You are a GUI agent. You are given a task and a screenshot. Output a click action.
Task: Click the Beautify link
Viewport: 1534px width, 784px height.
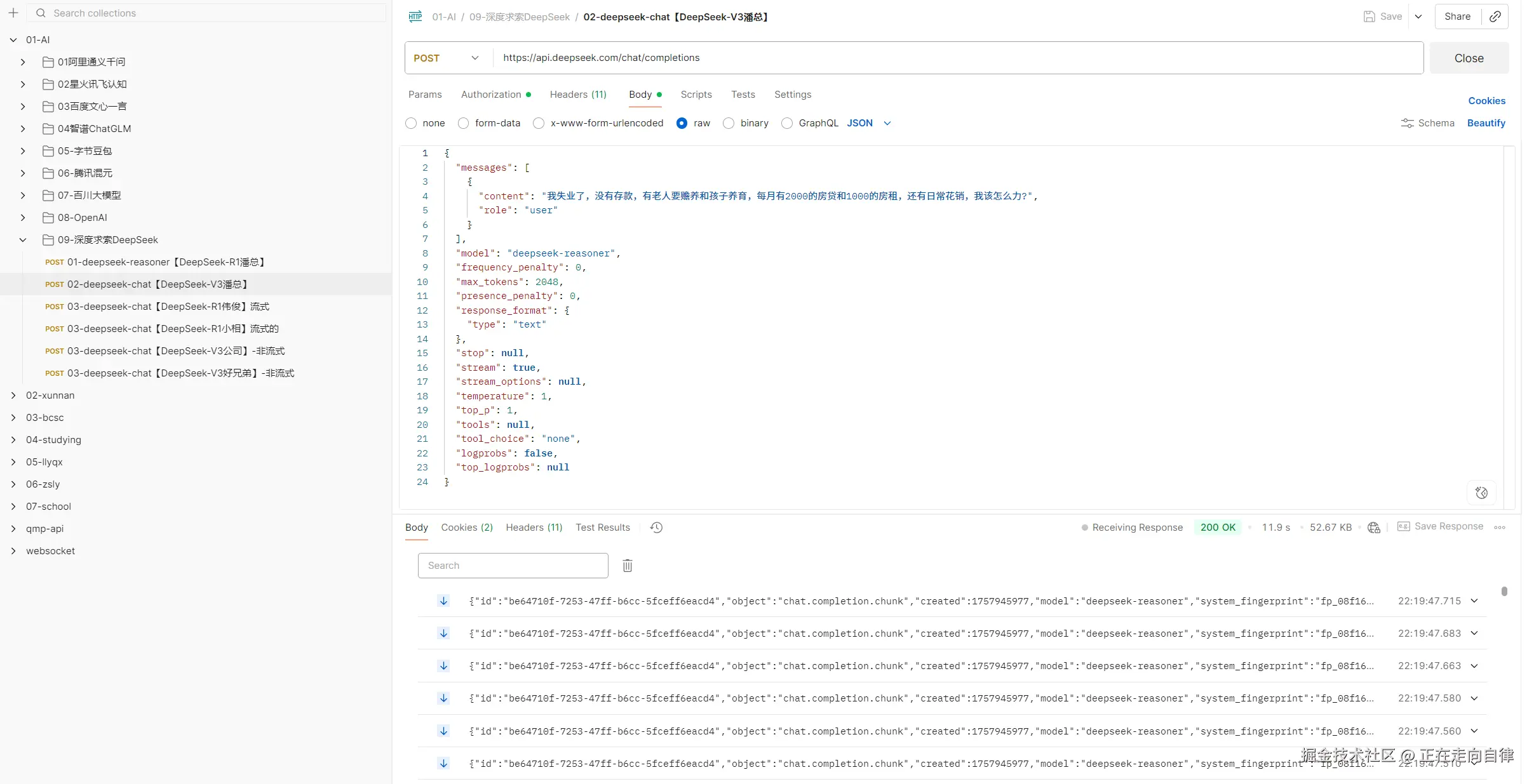point(1486,123)
